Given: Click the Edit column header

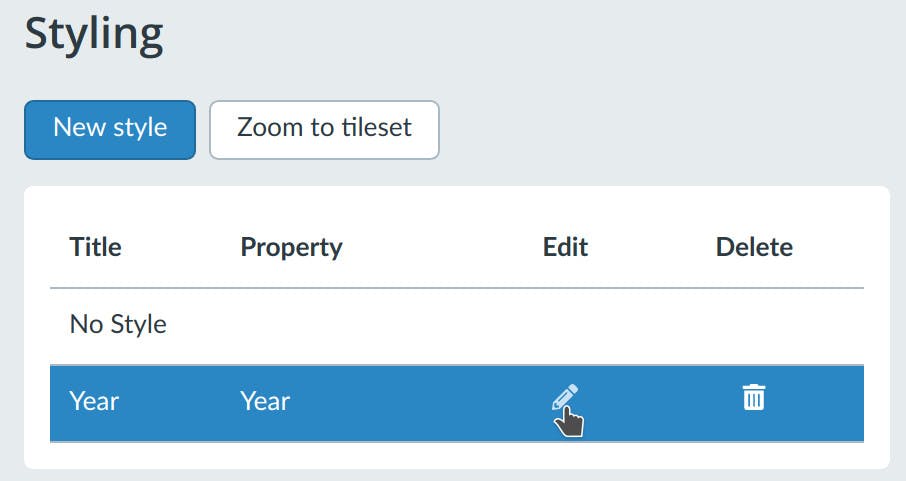Looking at the screenshot, I should (x=565, y=247).
